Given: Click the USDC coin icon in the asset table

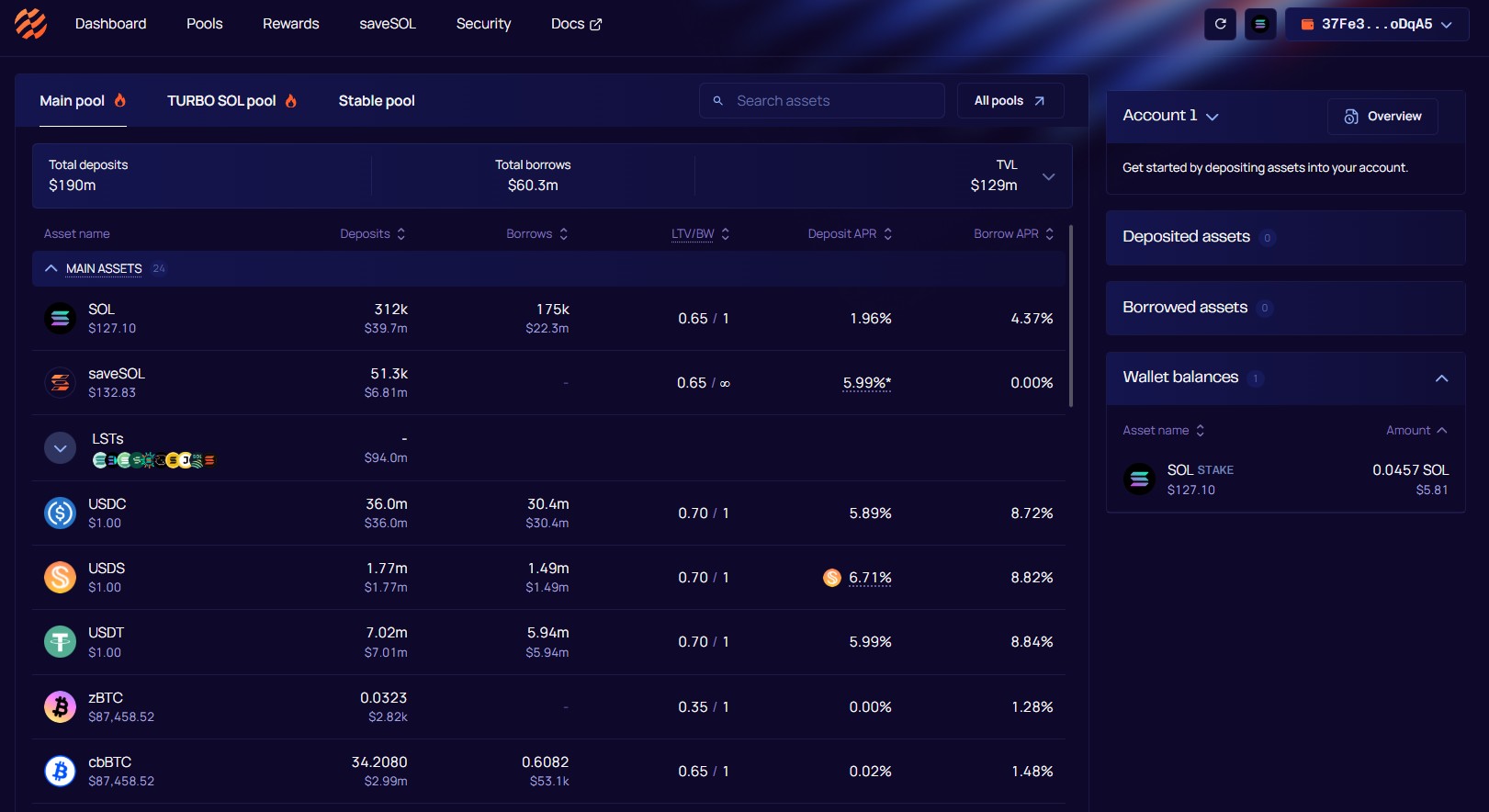Looking at the screenshot, I should coord(61,513).
